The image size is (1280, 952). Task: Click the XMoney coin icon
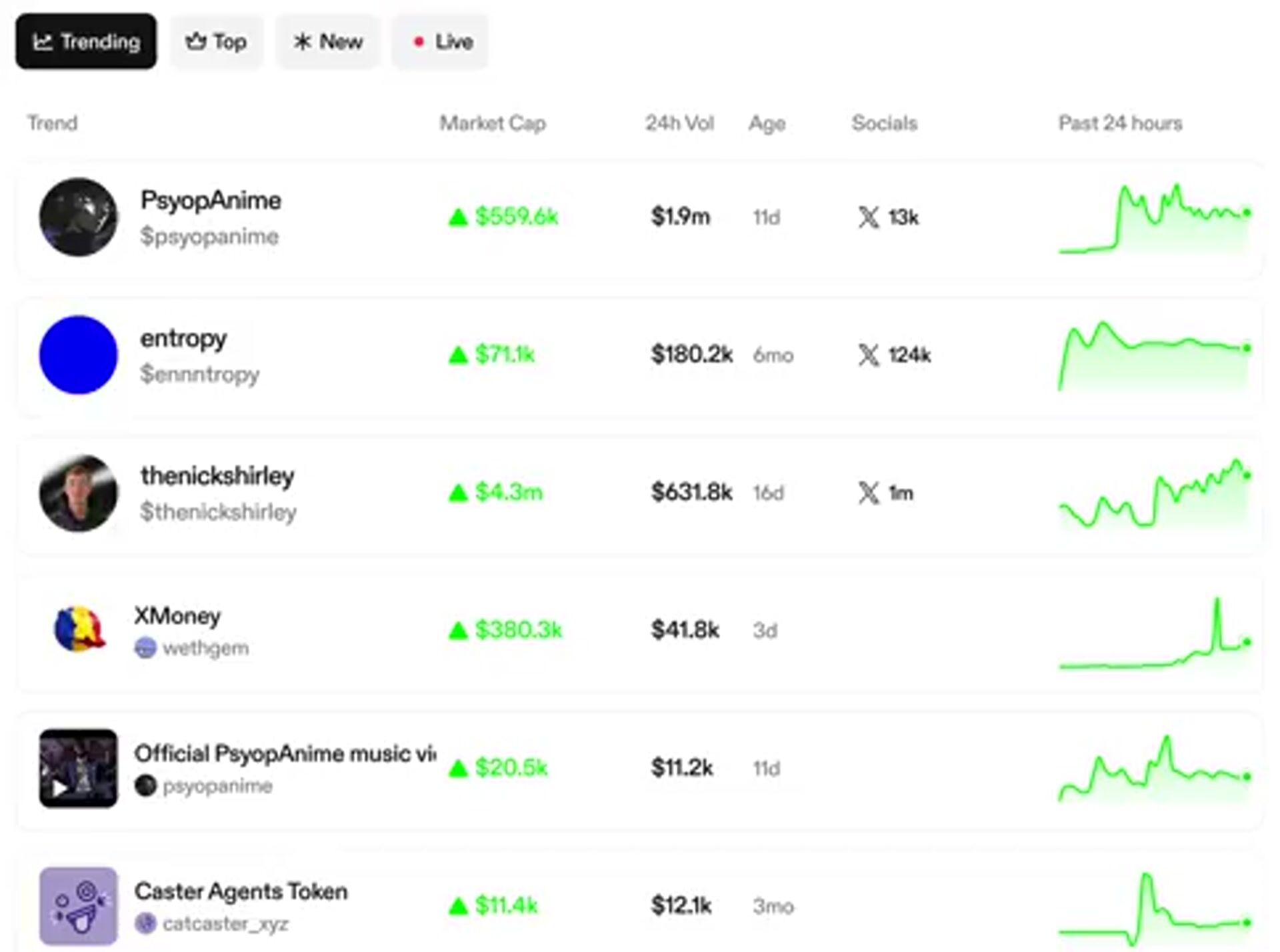coord(79,629)
